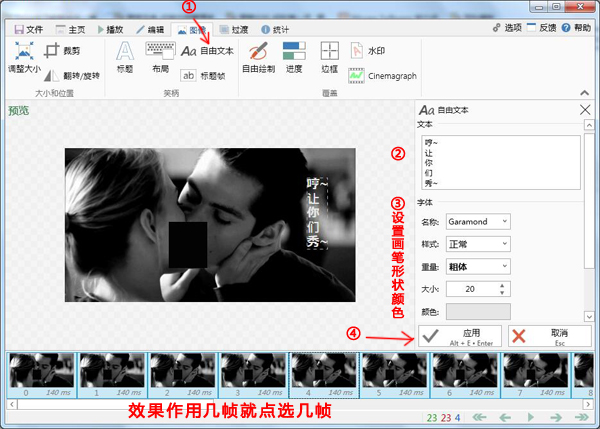Viewport: 600px width, 429px height.
Task: Click the 进度 (Progress) overlay tool
Action: pos(294,57)
